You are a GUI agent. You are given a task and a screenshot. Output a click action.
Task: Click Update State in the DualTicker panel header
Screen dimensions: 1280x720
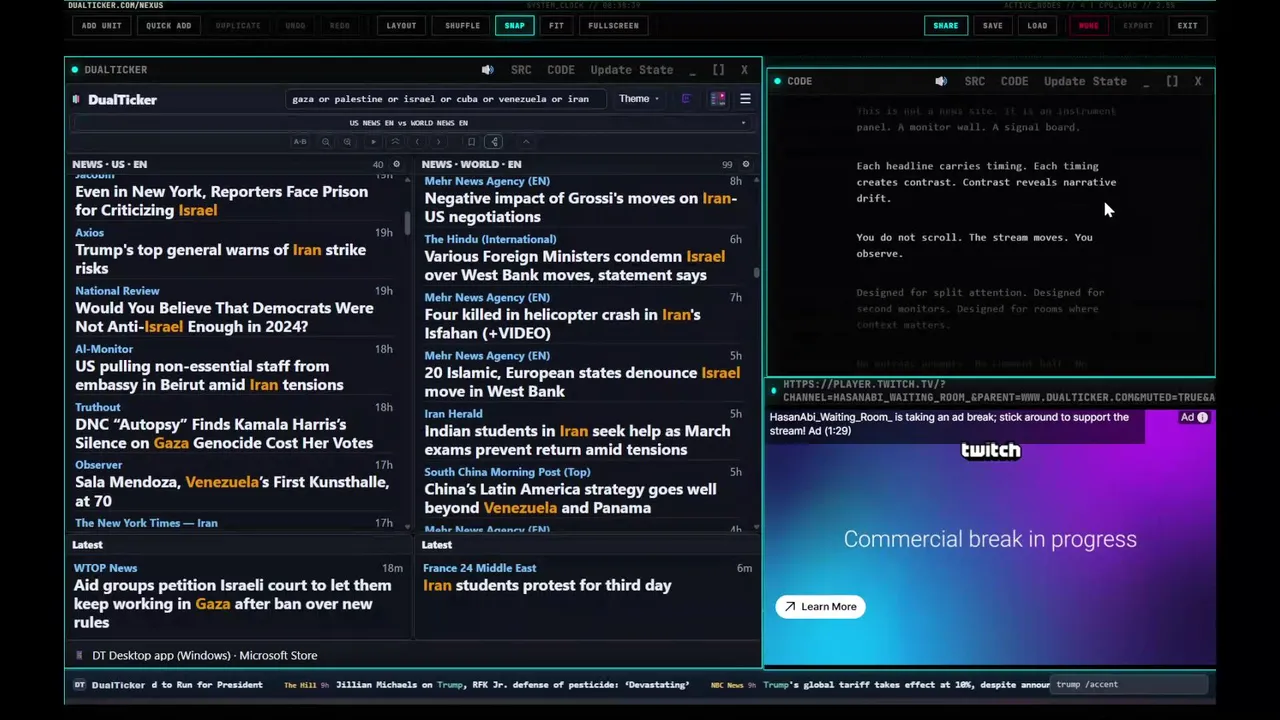[x=632, y=70]
